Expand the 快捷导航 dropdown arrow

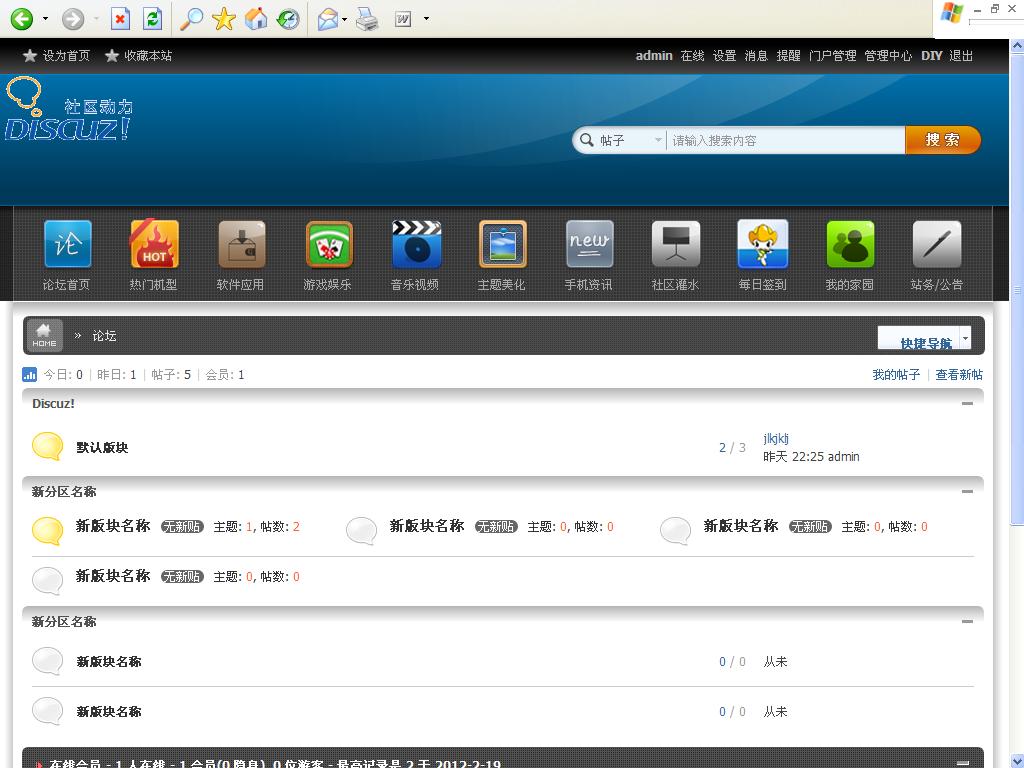pyautogui.click(x=966, y=336)
